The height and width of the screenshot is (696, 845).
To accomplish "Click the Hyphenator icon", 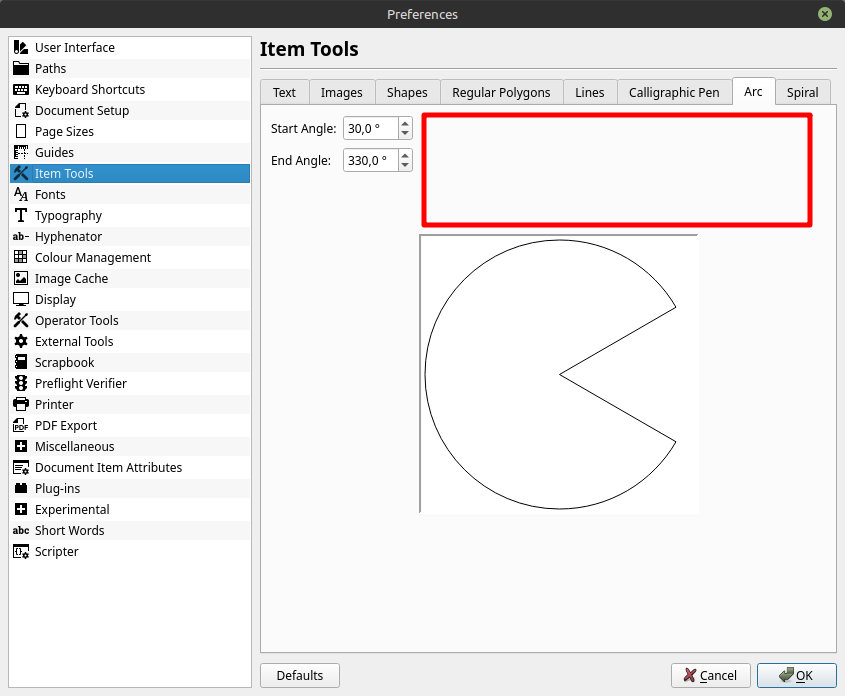I will pyautogui.click(x=21, y=236).
